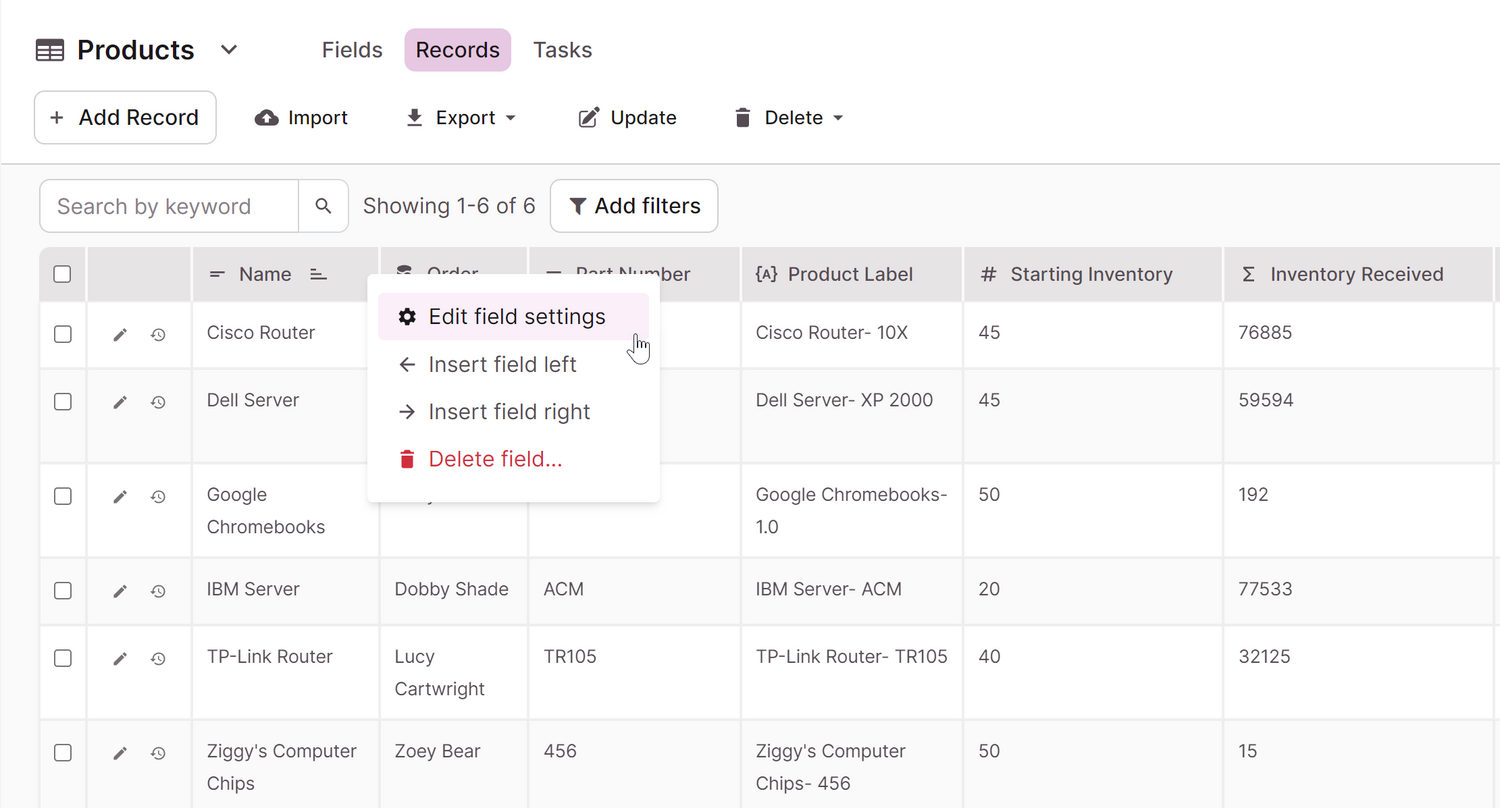The height and width of the screenshot is (808, 1500).
Task: Open the Delete dropdown menu
Action: click(789, 118)
